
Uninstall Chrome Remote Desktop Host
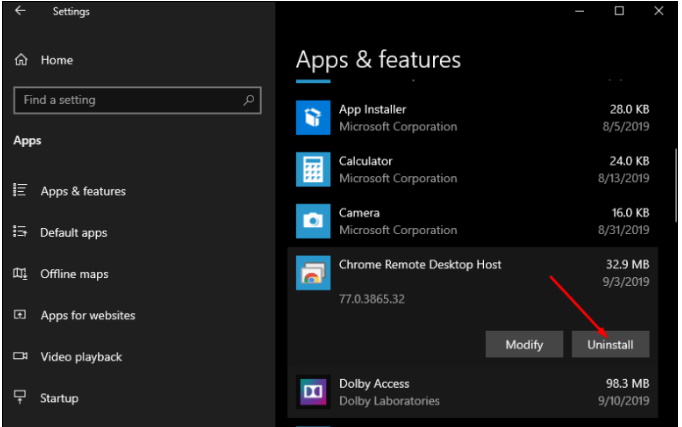tap(610, 344)
